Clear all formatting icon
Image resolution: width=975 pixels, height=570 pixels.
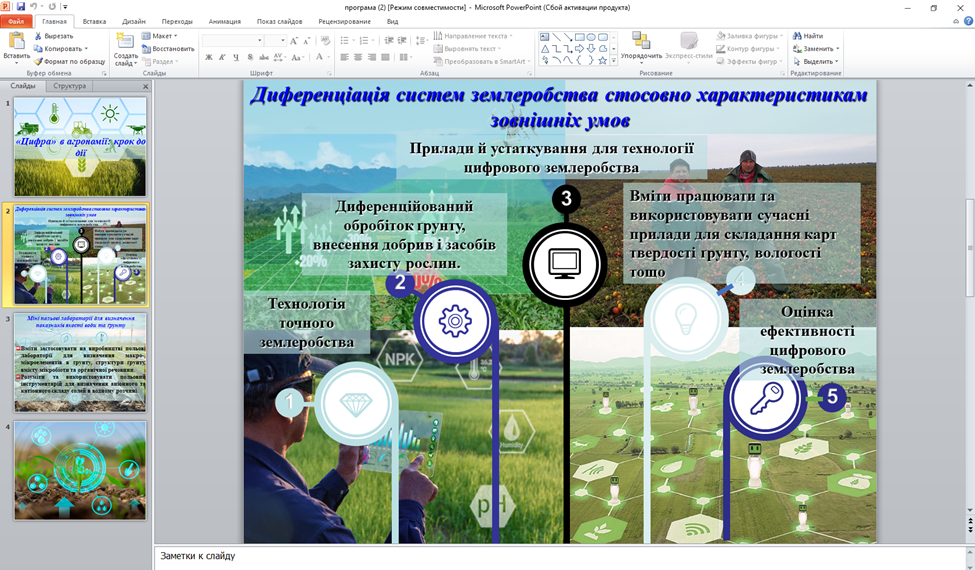click(x=325, y=40)
